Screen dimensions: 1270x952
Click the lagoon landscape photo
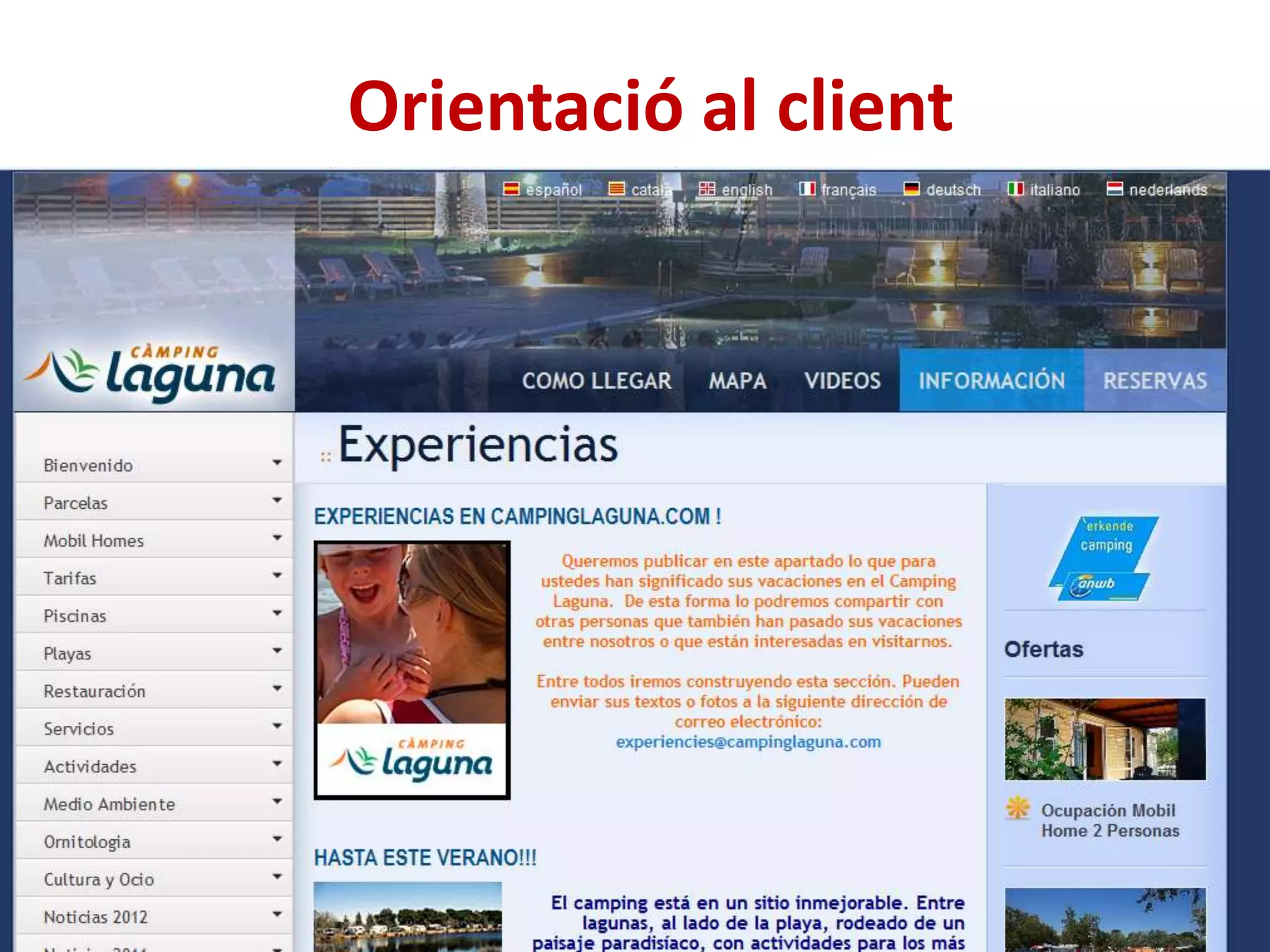[408, 917]
